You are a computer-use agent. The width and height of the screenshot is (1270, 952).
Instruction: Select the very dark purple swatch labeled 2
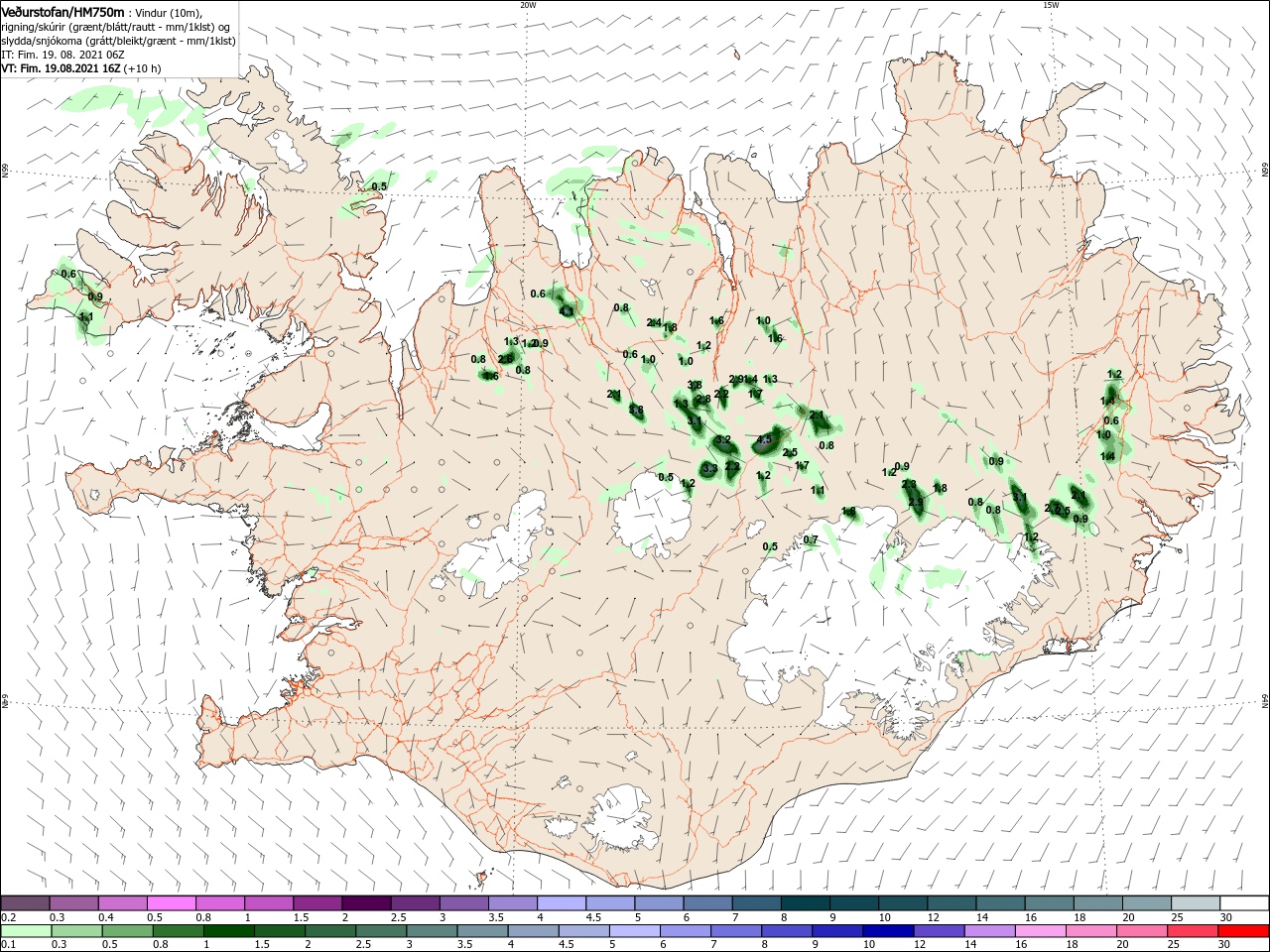pos(365,903)
